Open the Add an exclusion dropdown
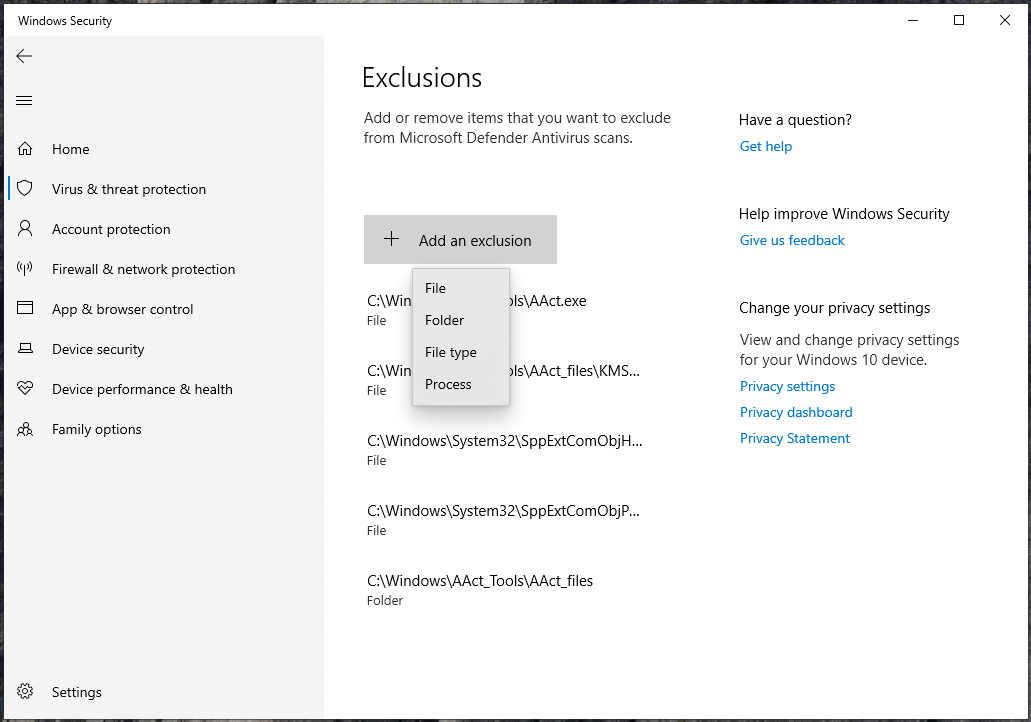 click(460, 239)
